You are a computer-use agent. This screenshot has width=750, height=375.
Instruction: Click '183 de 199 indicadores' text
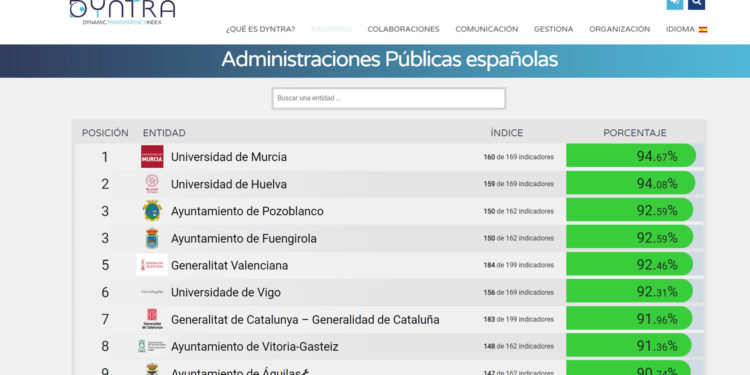(x=518, y=319)
